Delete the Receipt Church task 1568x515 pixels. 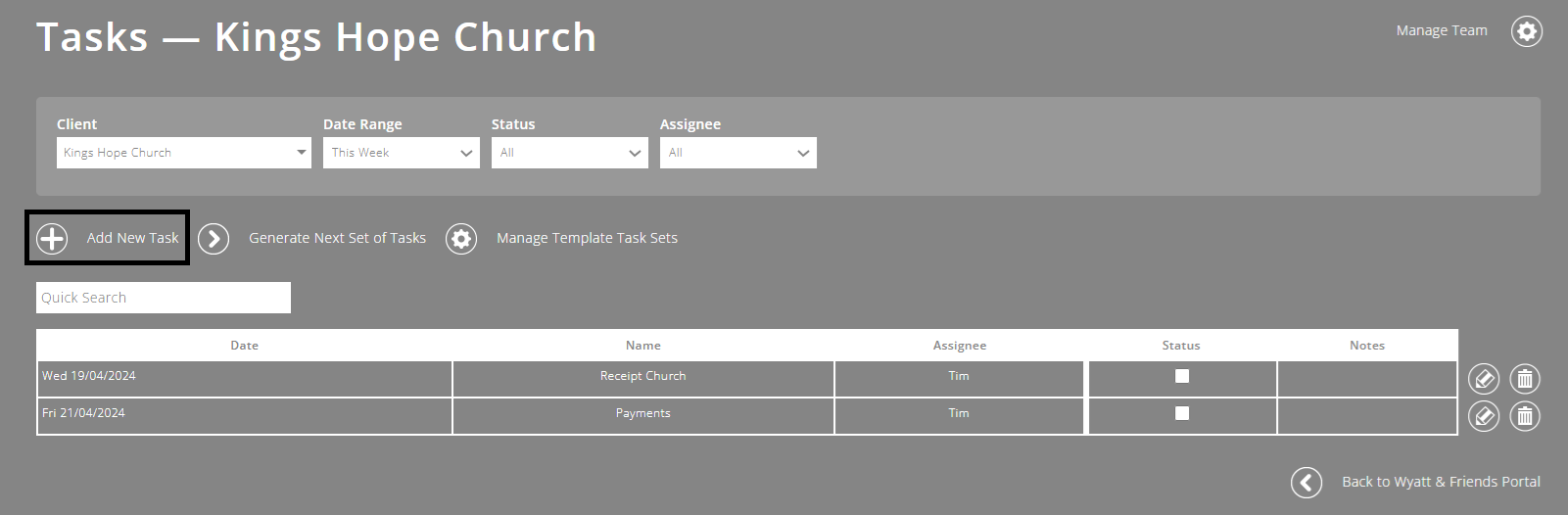click(x=1525, y=378)
